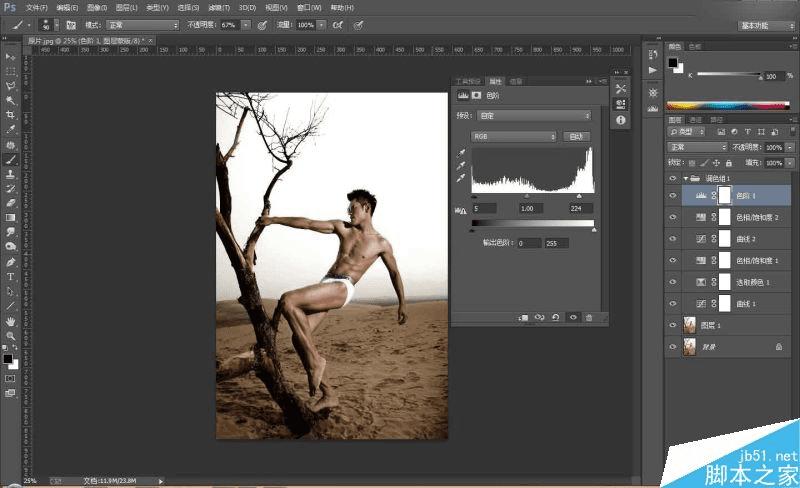Viewport: 800px width, 488px height.
Task: Pick the Hand tool
Action: [10, 320]
